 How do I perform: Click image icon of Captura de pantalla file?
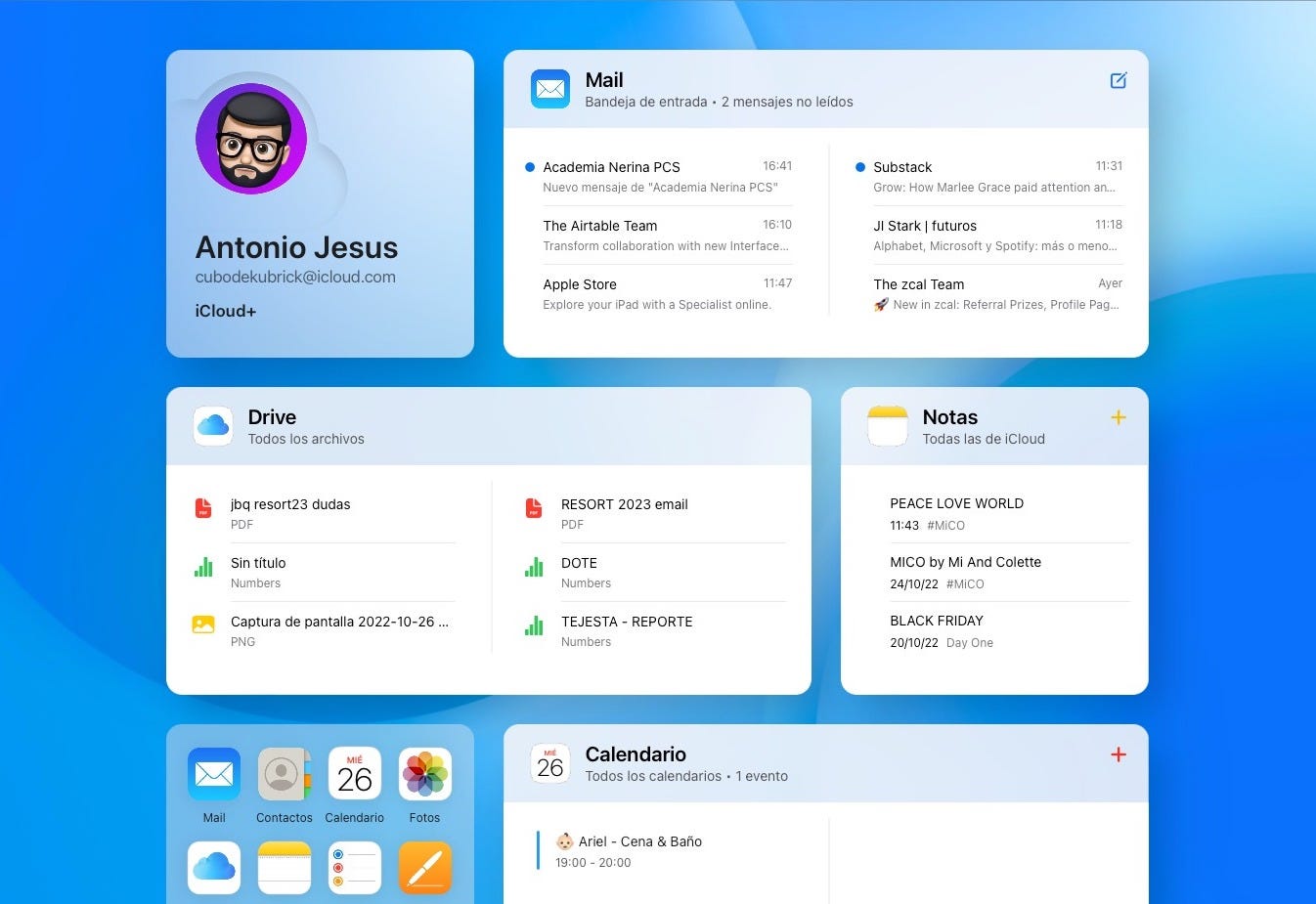203,624
